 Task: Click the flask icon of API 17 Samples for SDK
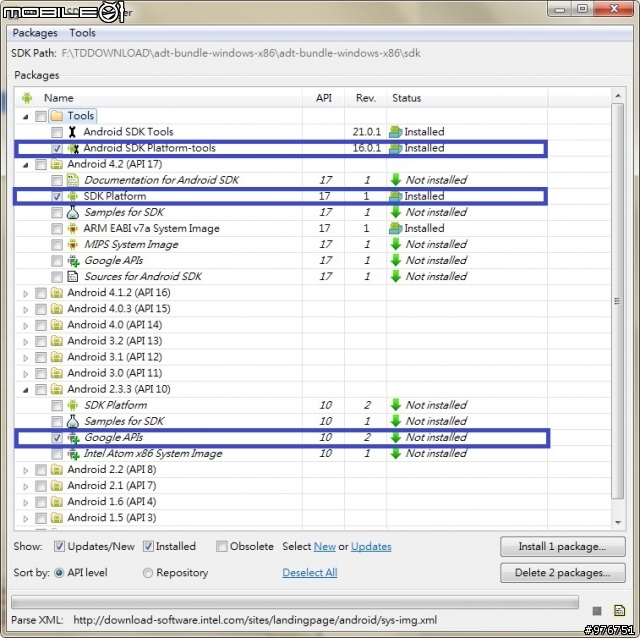[x=73, y=212]
